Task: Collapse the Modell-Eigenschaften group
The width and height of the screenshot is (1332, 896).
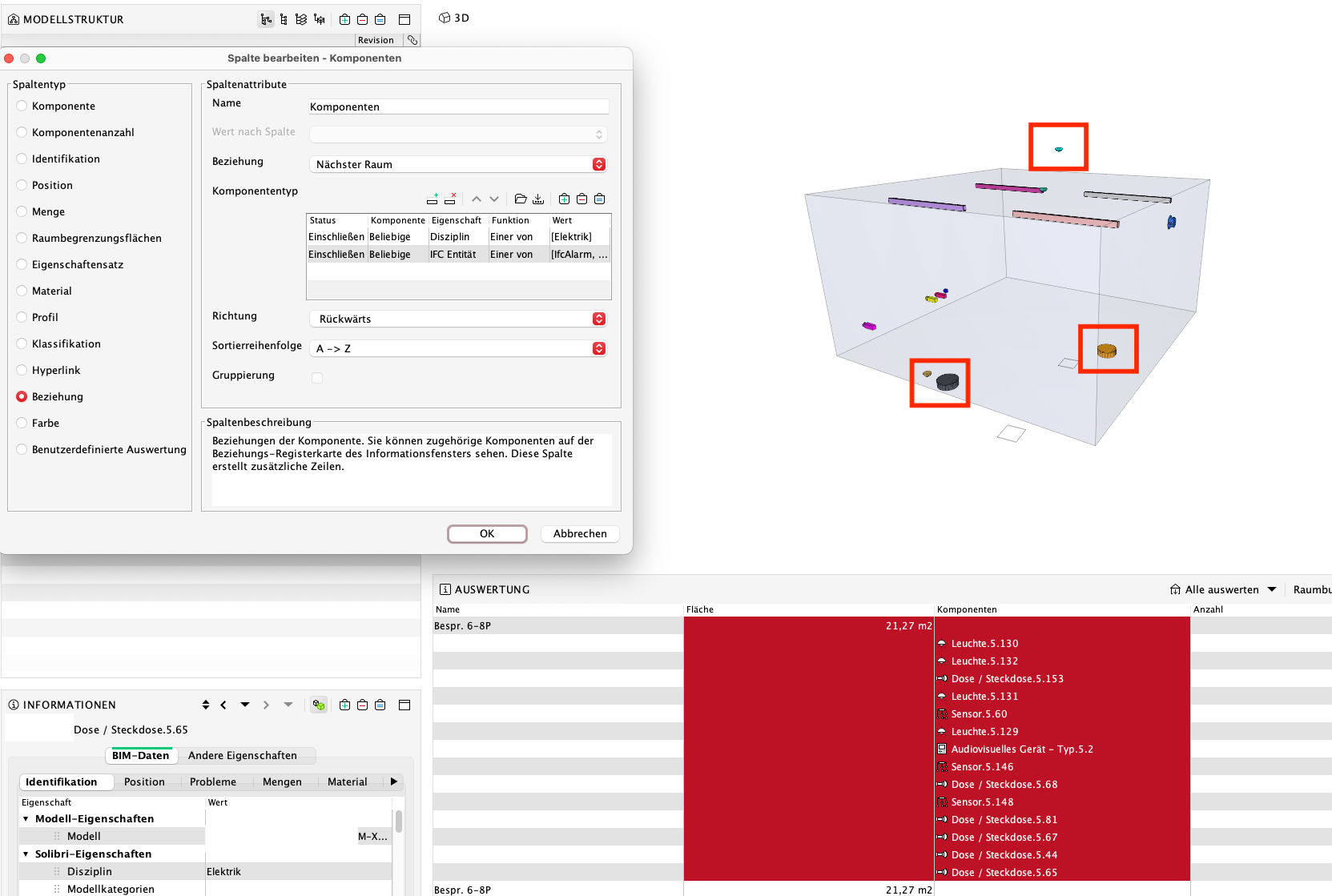Action: coord(26,818)
